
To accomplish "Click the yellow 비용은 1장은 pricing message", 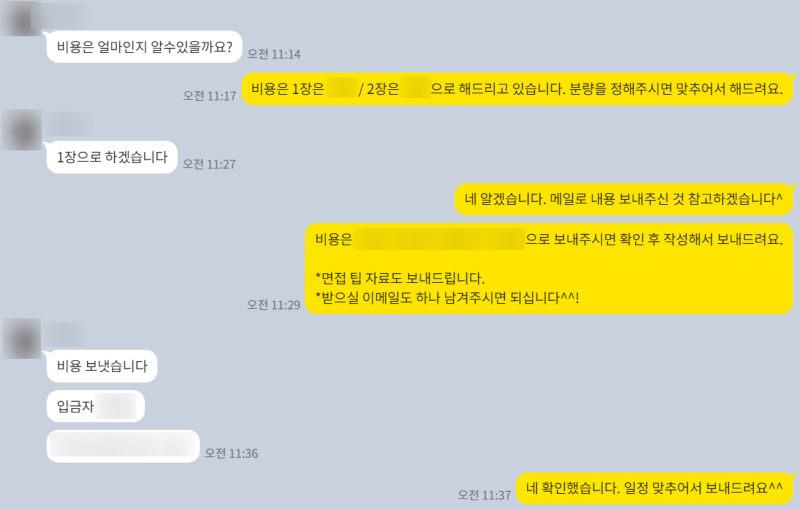I will coord(516,89).
